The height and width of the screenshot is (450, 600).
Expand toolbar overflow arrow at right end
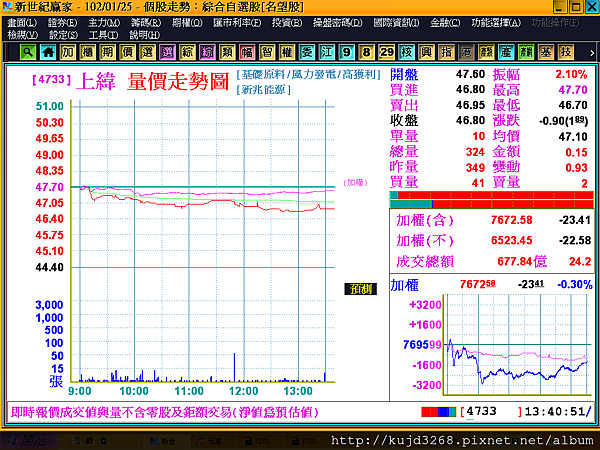[592, 53]
